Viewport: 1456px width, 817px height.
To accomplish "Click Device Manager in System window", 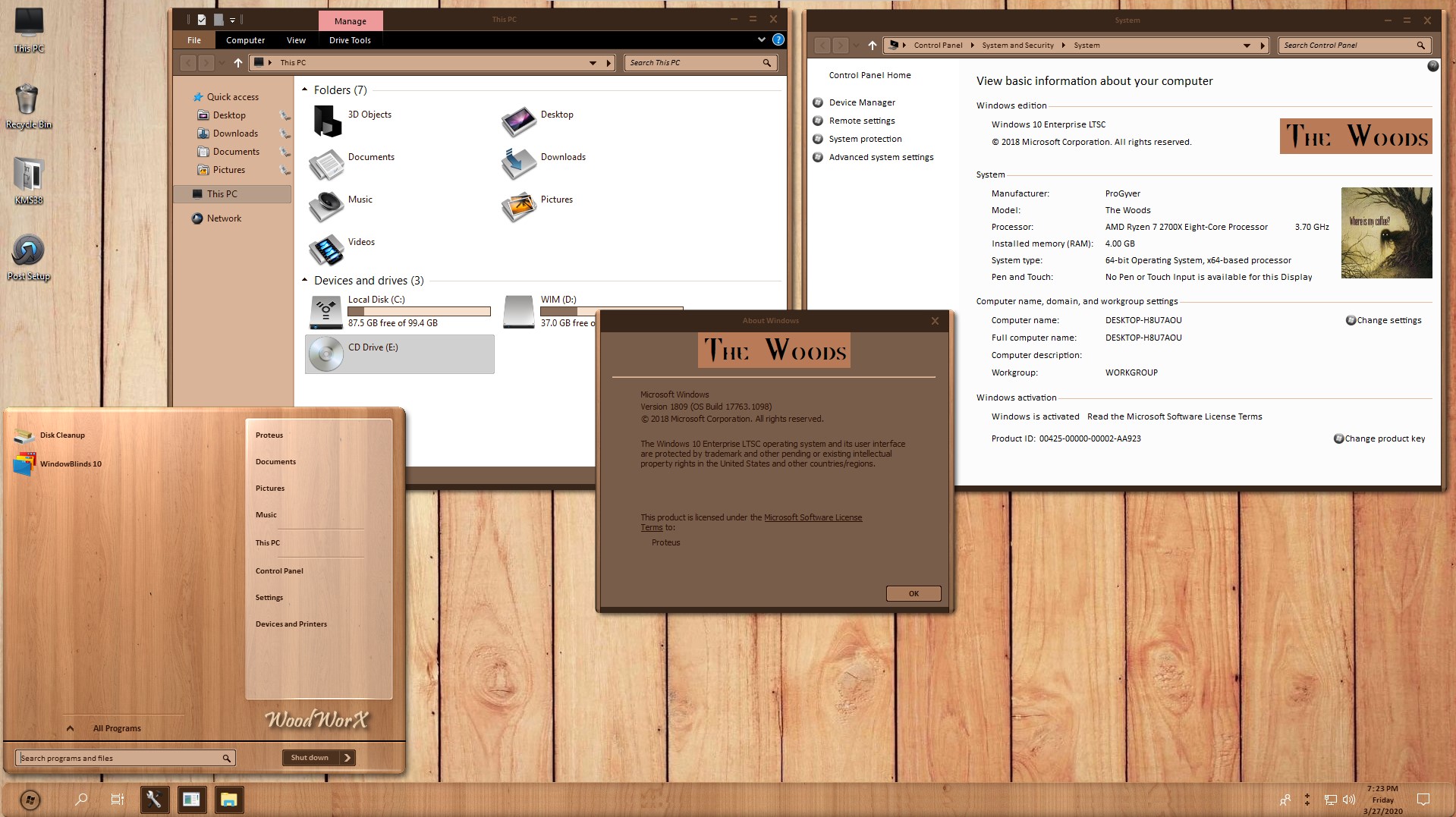I will (x=862, y=102).
